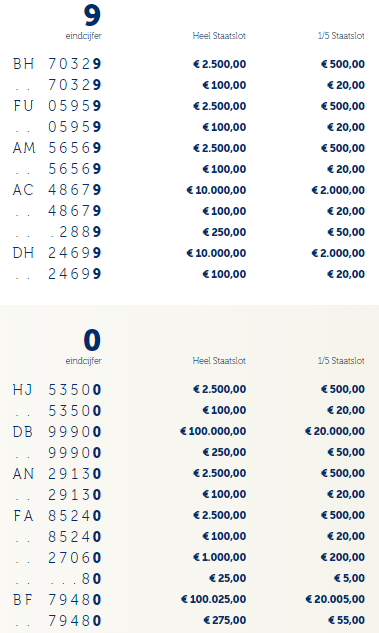Click the € 20.000,00 fifth-lot prize
This screenshot has width=379, height=633.
point(335,431)
